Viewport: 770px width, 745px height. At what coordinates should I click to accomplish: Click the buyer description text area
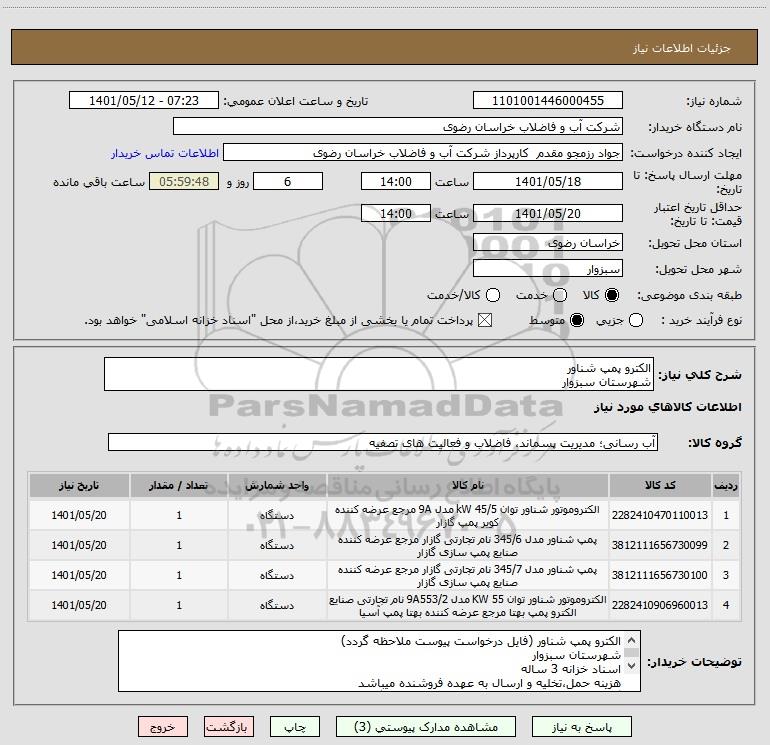(x=379, y=661)
